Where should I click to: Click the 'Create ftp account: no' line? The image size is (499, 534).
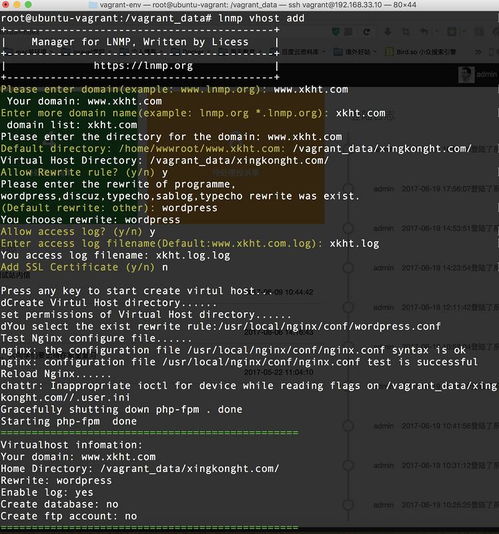[69, 516]
